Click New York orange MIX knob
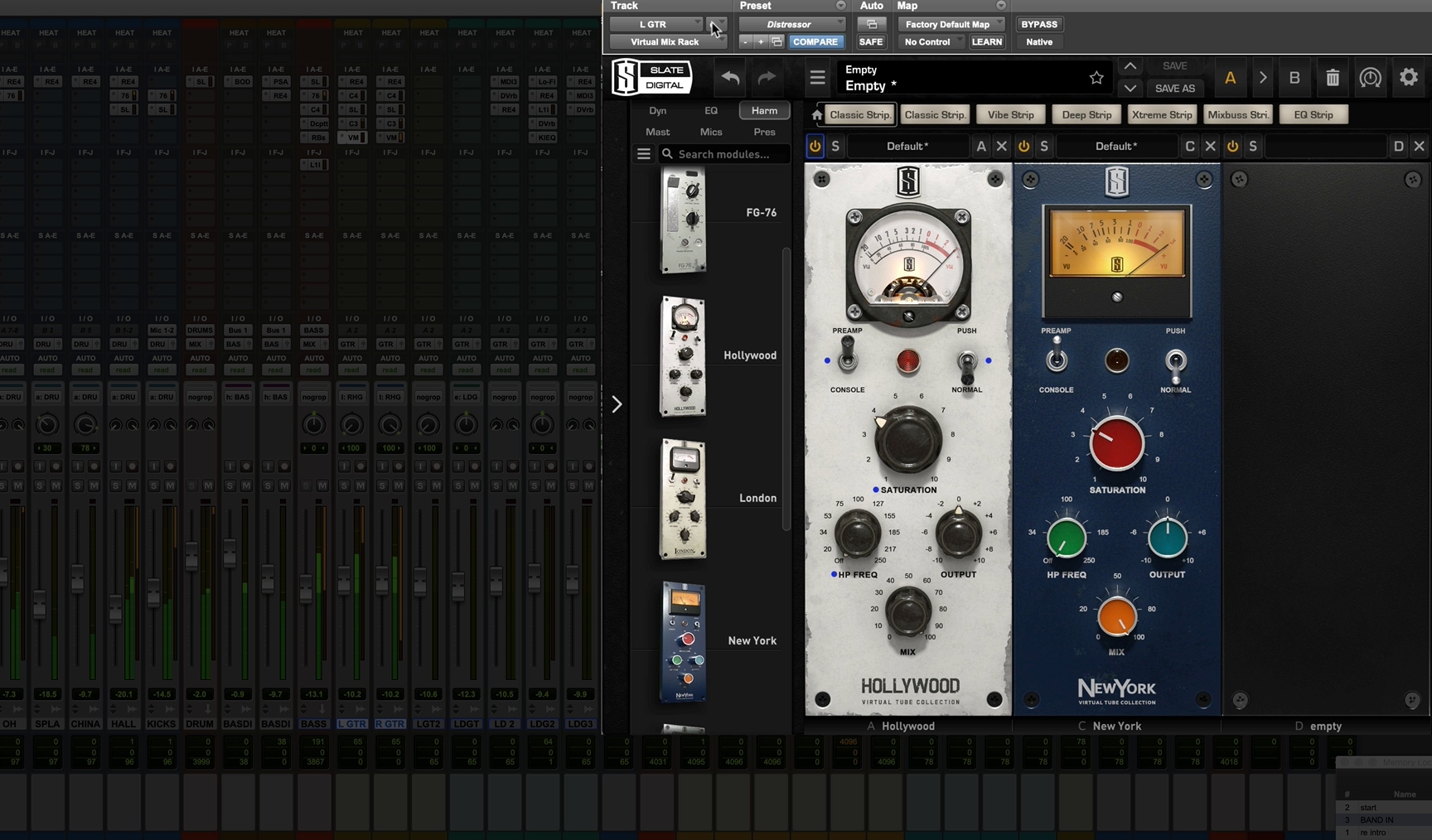Viewport: 1432px width, 840px height. point(1117,617)
